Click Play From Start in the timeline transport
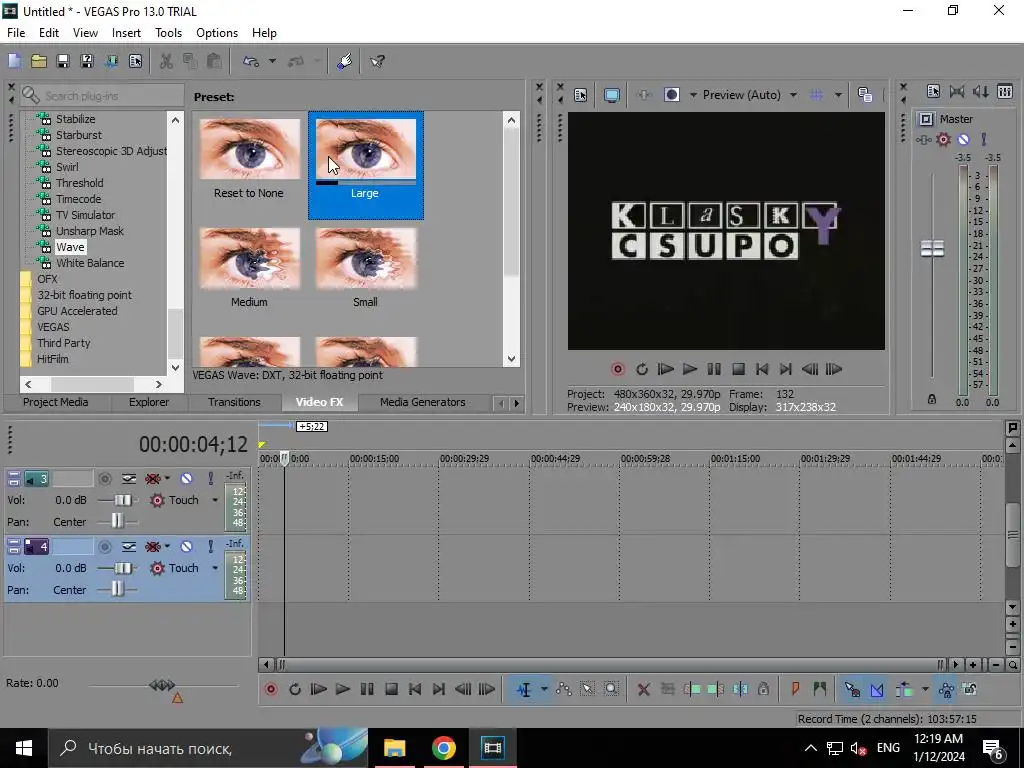This screenshot has width=1024, height=768. point(319,689)
